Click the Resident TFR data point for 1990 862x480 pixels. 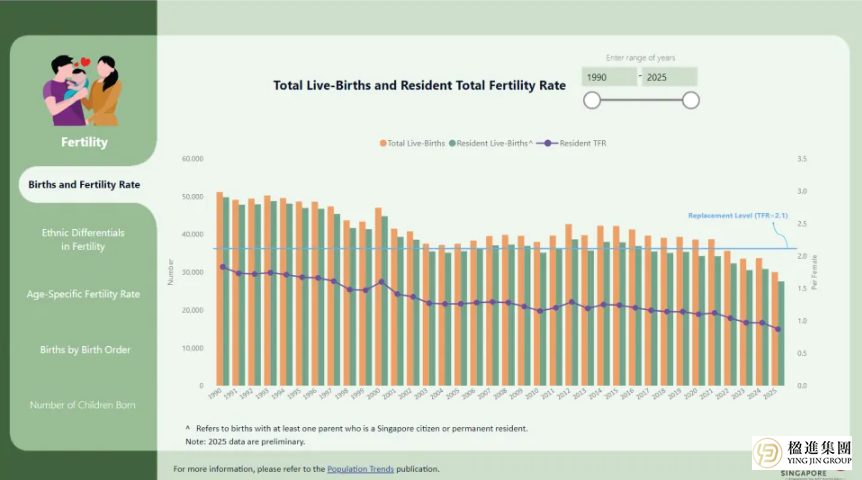222,267
